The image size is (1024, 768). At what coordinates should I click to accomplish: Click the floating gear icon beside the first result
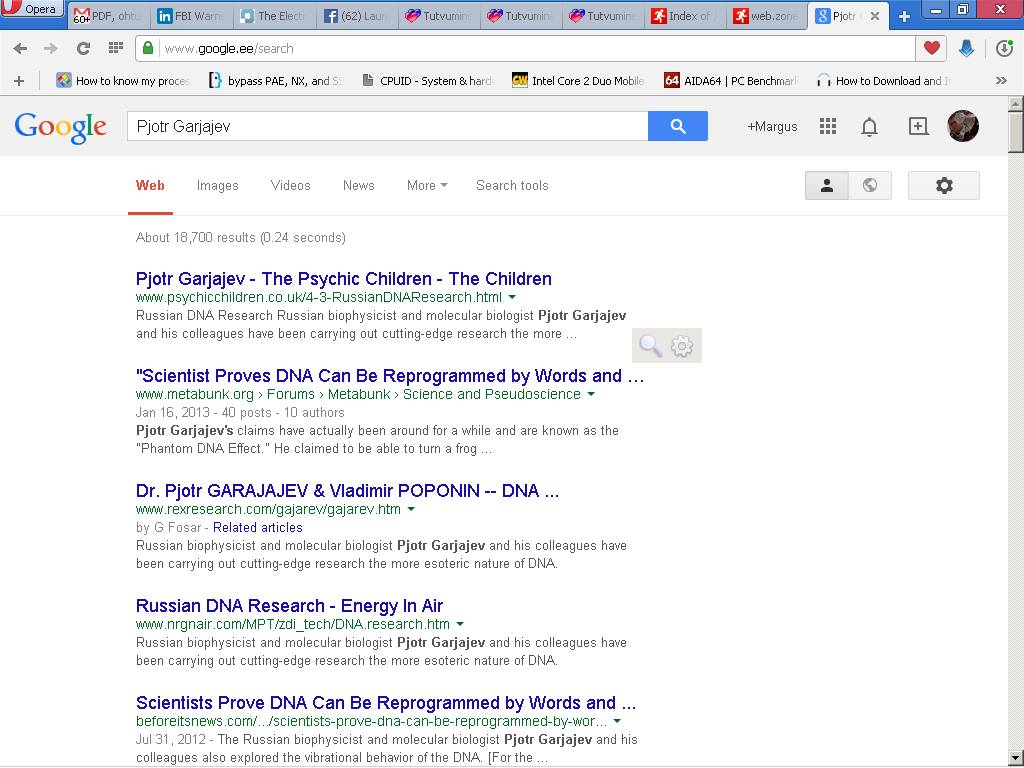[682, 345]
